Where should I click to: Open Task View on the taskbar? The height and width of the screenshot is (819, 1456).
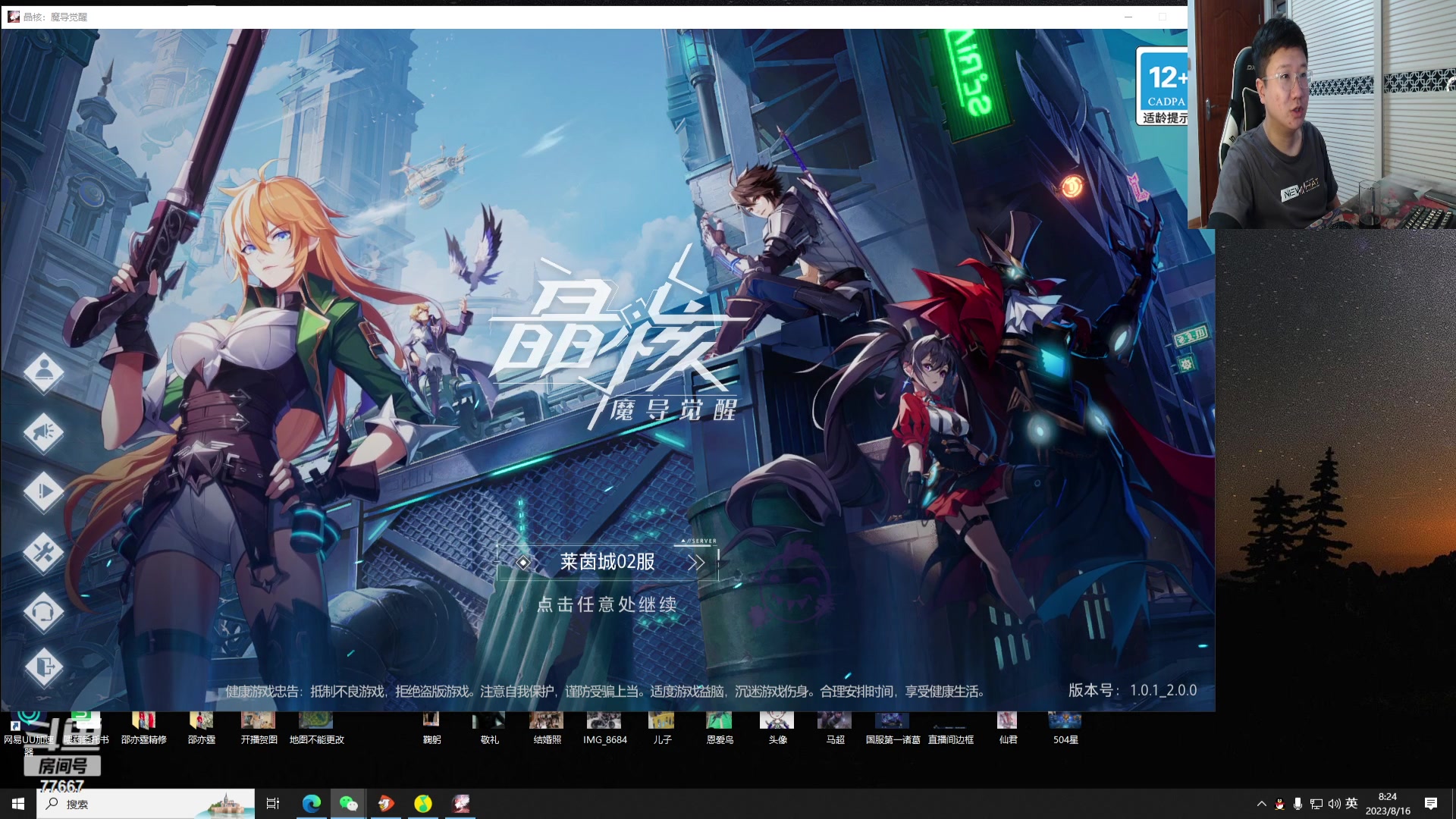click(x=273, y=804)
